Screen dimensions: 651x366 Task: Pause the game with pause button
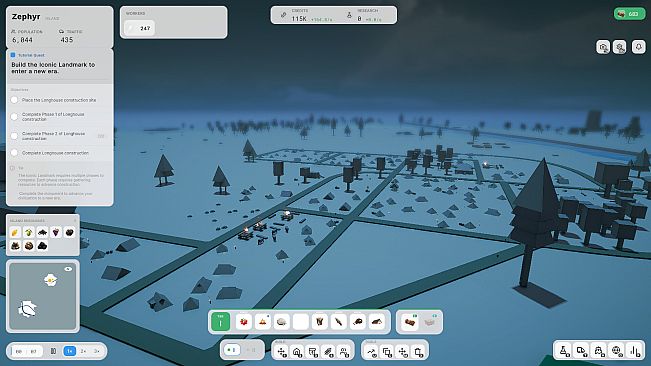(x=53, y=351)
